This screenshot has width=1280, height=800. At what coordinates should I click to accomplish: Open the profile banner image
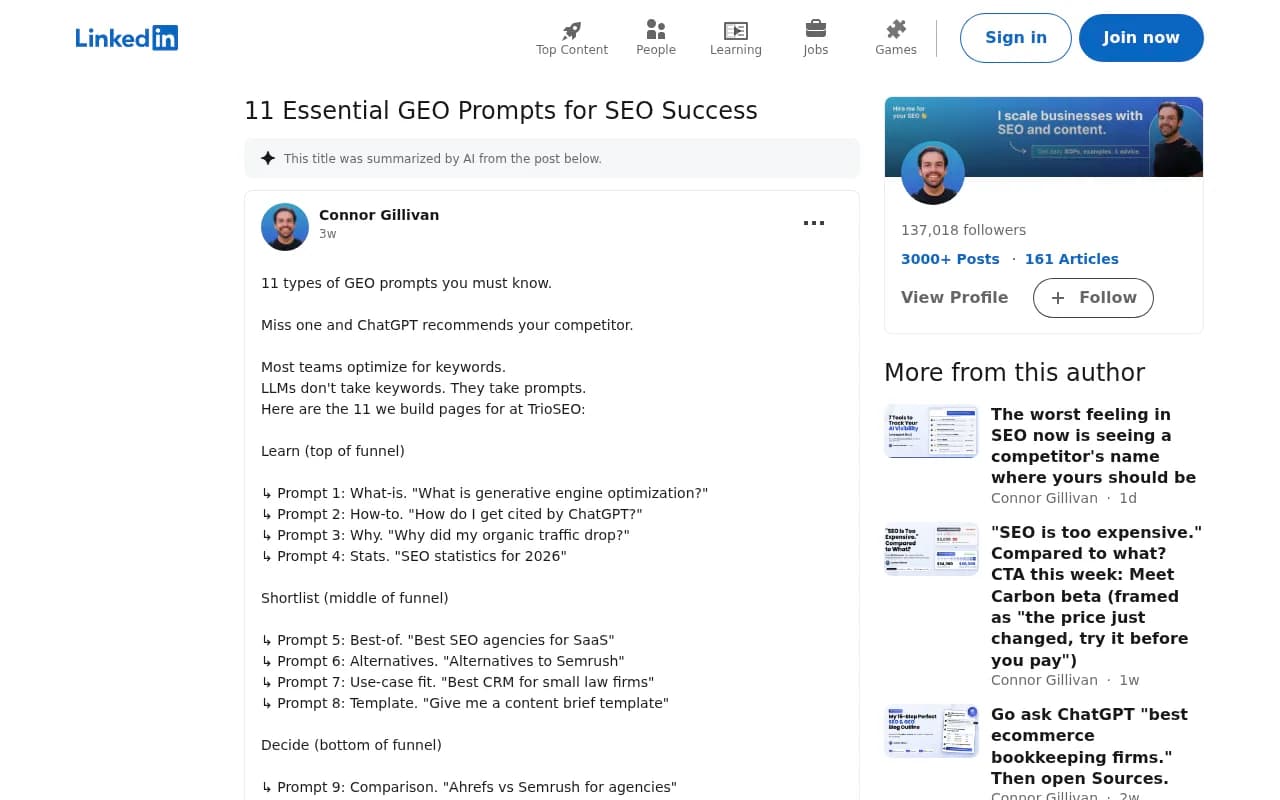tap(1044, 136)
